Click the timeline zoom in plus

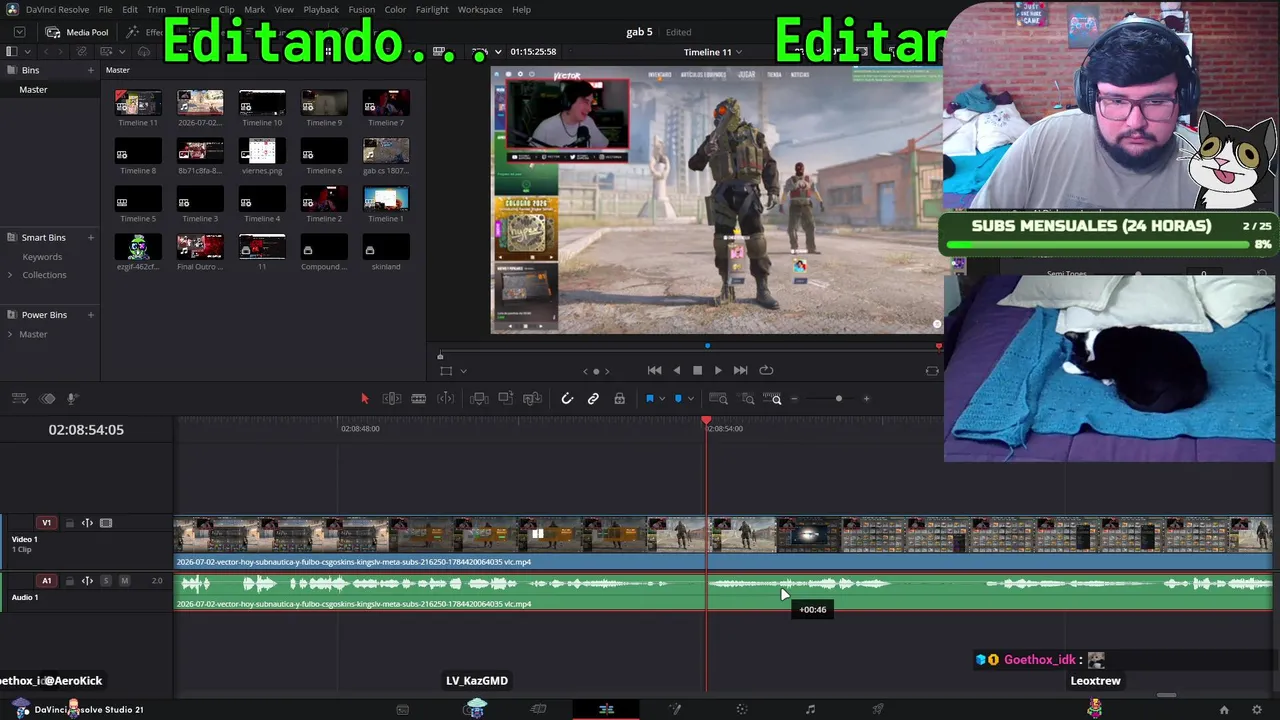[866, 399]
